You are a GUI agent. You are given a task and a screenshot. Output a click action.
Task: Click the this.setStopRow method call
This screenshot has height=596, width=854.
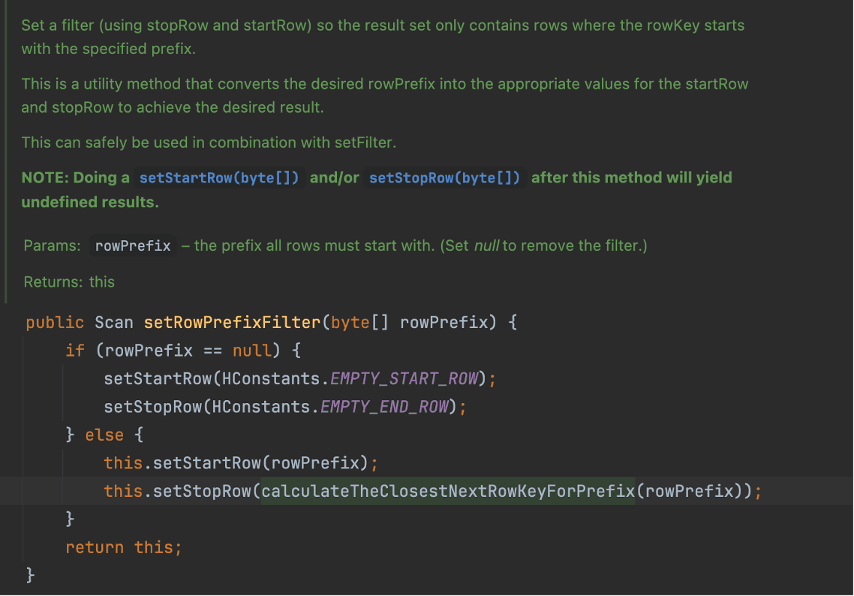pyautogui.click(x=178, y=491)
